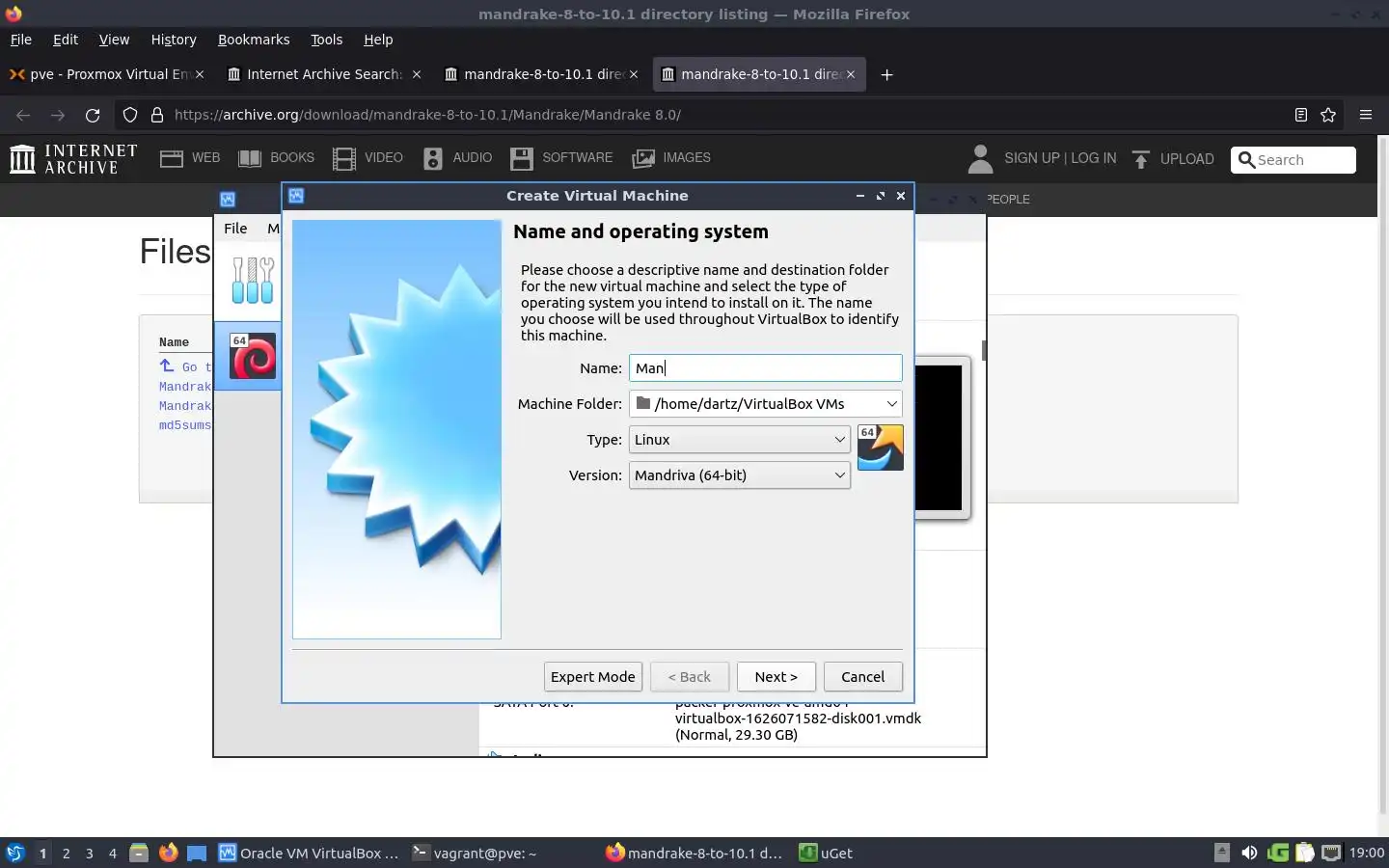This screenshot has width=1389, height=868.
Task: Click the UPLOAD arrow icon
Action: point(1141,159)
